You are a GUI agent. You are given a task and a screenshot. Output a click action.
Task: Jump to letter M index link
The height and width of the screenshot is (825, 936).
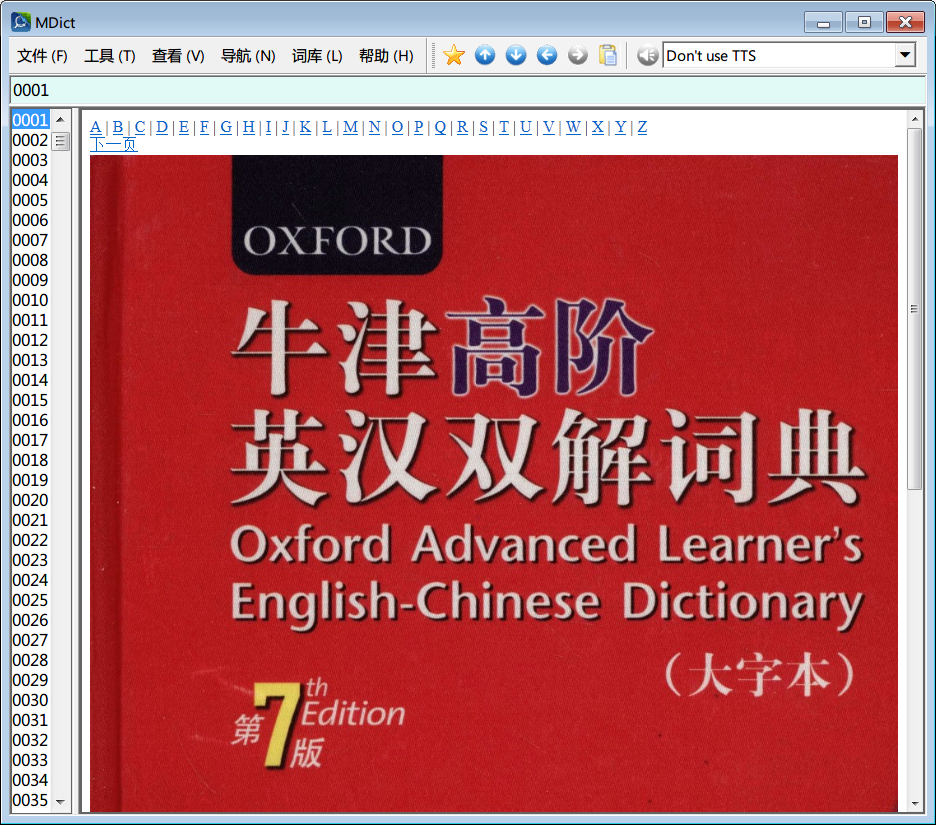[x=350, y=127]
